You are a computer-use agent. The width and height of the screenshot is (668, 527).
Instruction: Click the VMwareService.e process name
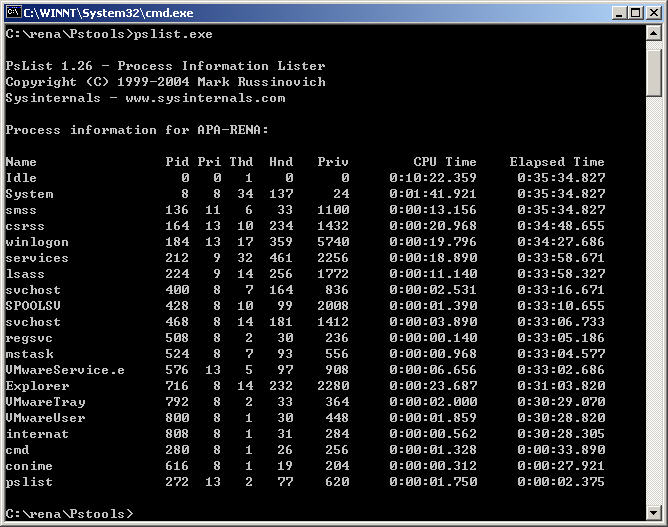coord(65,370)
